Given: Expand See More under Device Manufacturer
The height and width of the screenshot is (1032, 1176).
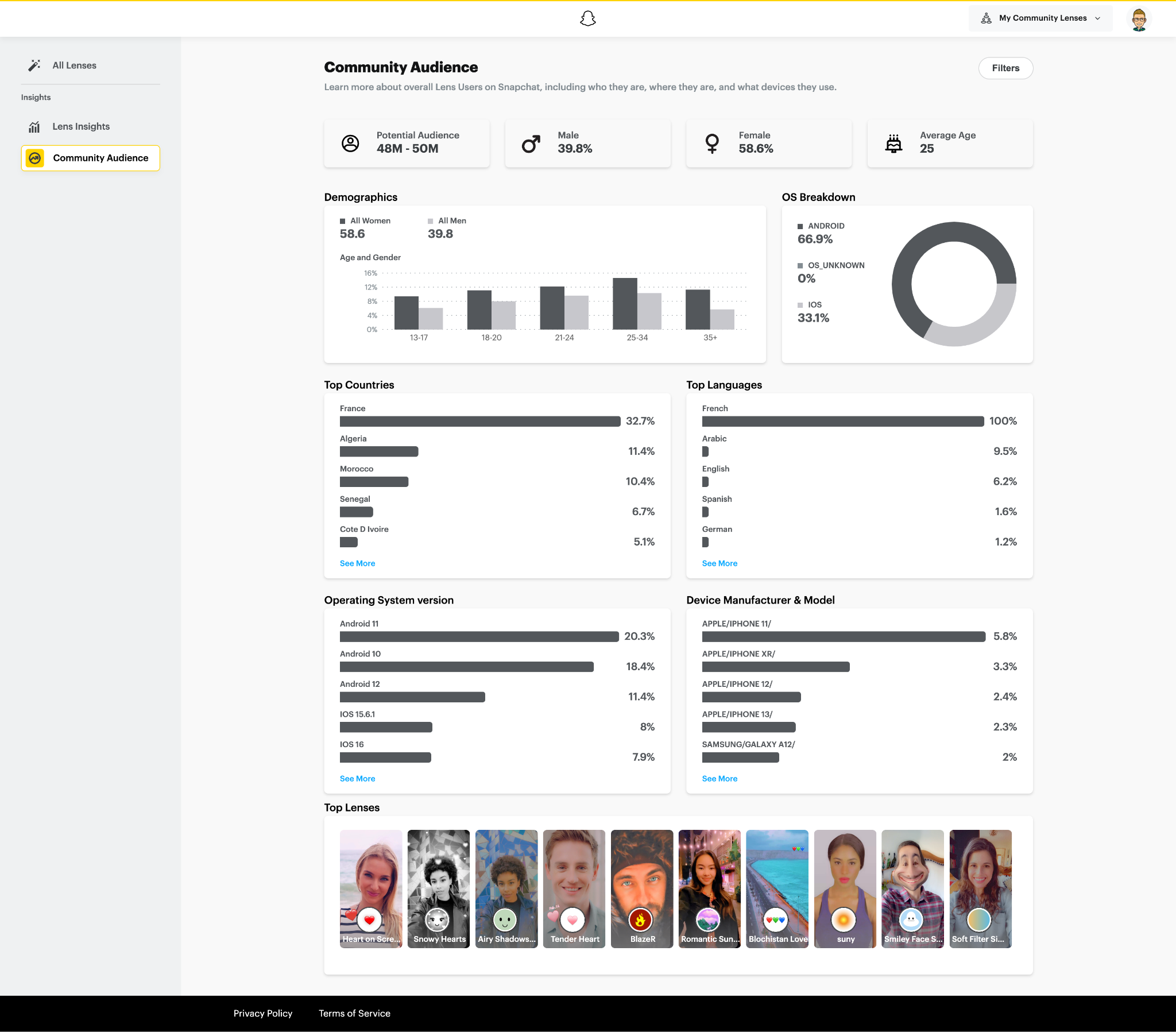Looking at the screenshot, I should (x=719, y=778).
